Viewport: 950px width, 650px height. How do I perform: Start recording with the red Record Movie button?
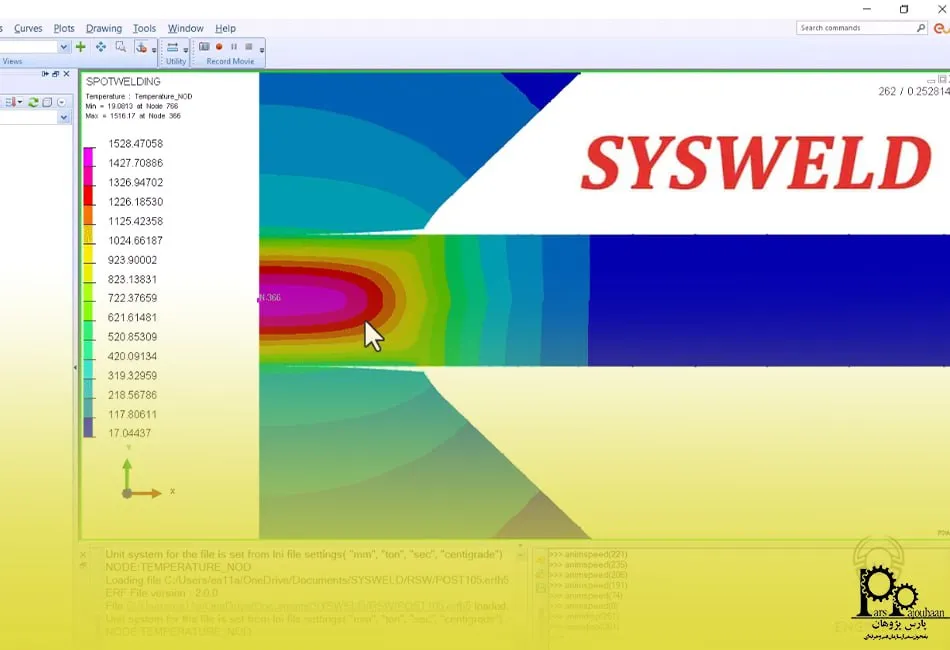[218, 47]
